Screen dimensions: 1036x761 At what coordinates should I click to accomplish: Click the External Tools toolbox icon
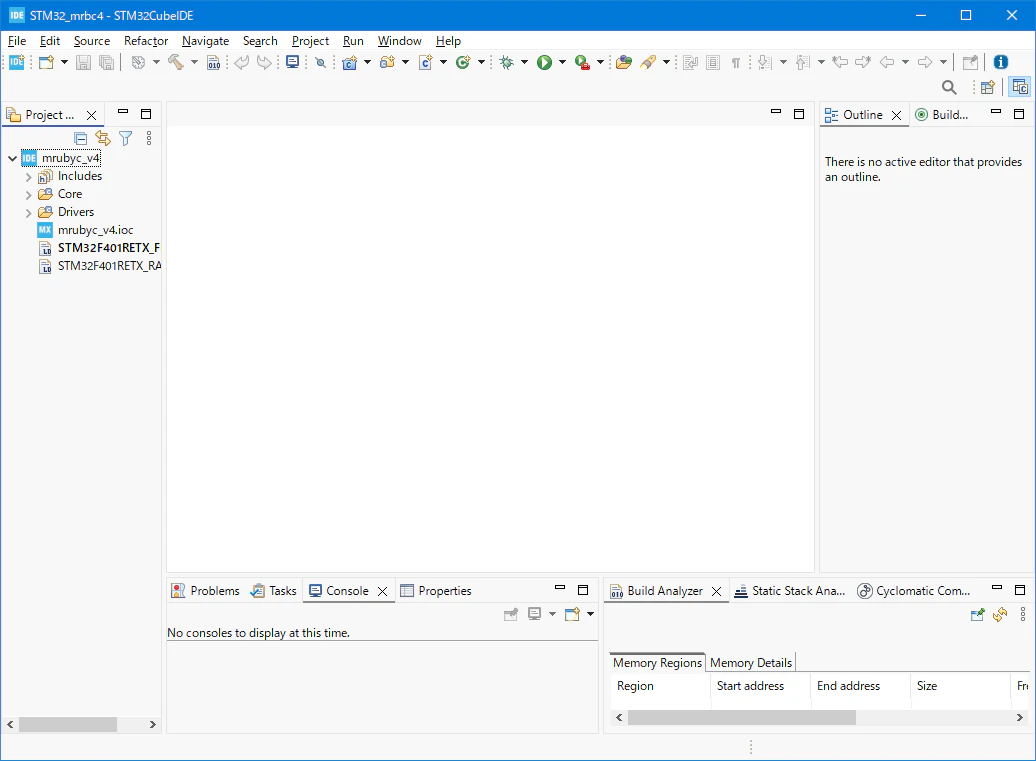click(x=582, y=62)
